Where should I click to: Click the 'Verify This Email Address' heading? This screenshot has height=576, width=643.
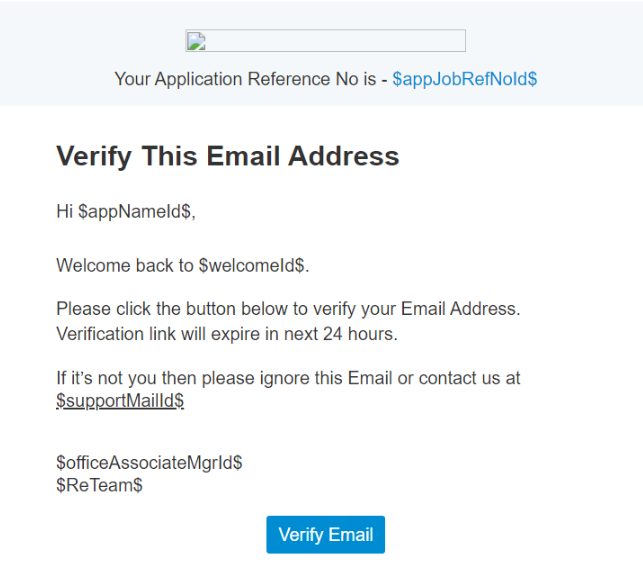228,156
